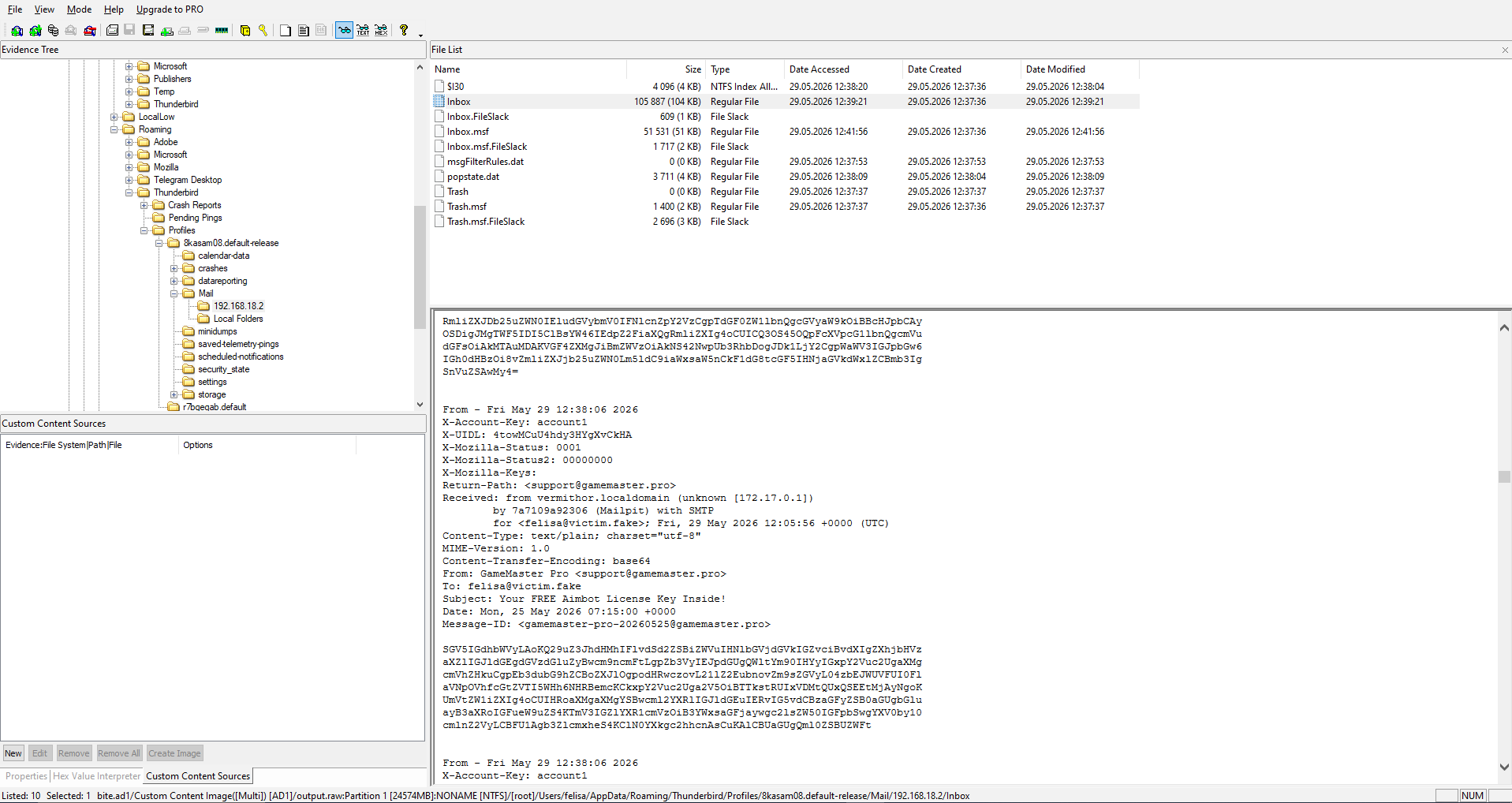Open the View menu
This screenshot has width=1512, height=803.
point(44,9)
